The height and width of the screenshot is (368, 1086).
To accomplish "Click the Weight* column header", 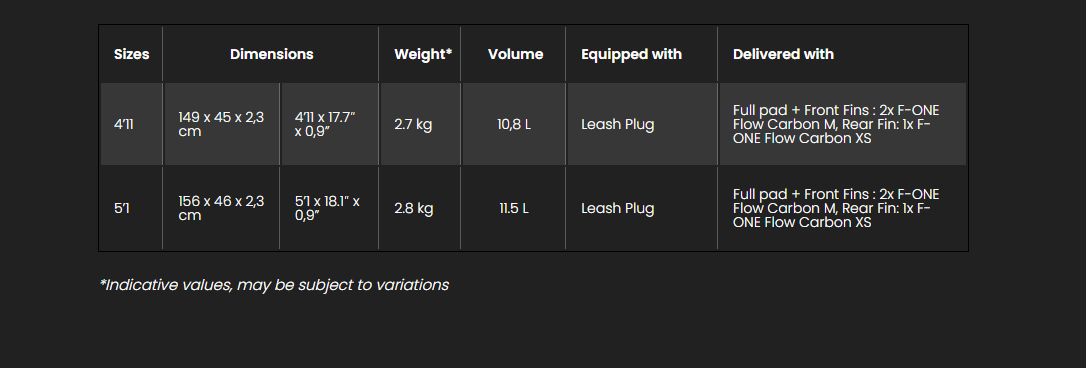I will 420,54.
